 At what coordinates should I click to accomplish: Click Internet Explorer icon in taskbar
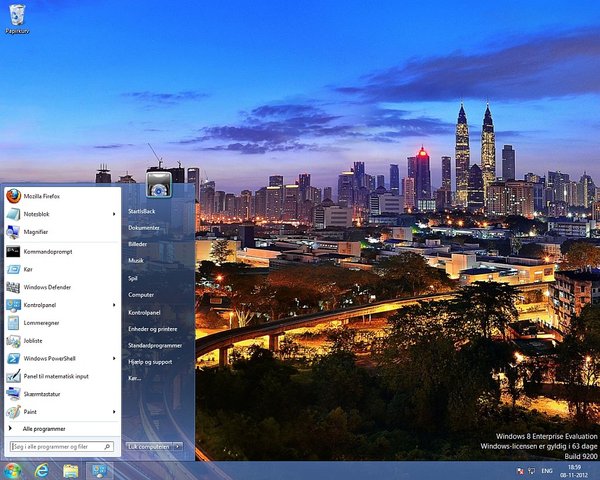point(42,470)
